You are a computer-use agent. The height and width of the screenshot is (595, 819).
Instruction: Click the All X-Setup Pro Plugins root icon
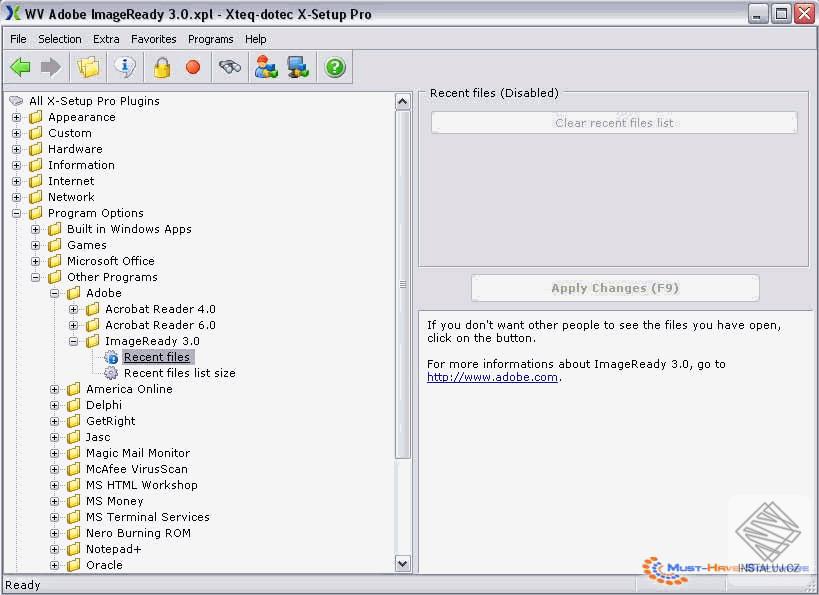17,101
